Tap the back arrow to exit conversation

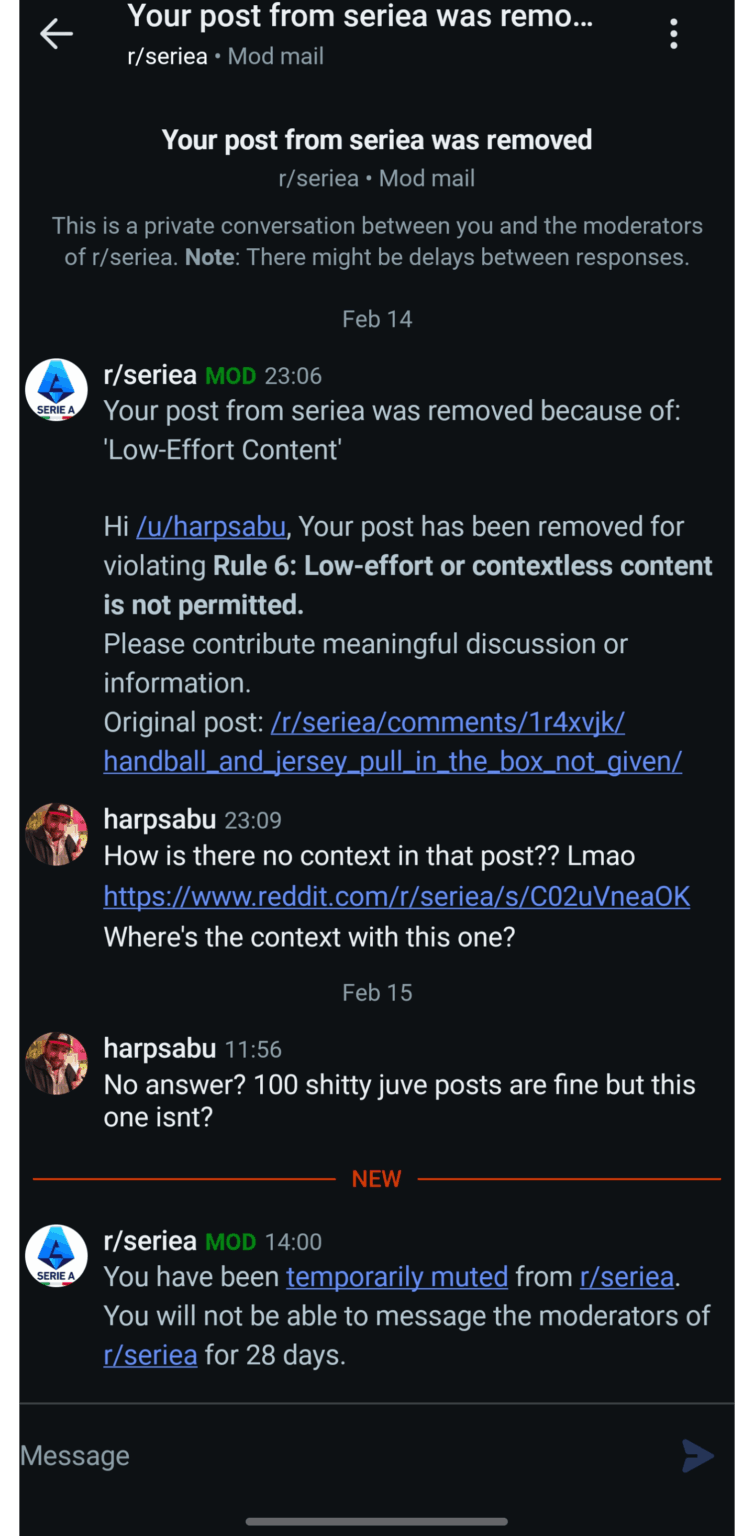tap(56, 33)
